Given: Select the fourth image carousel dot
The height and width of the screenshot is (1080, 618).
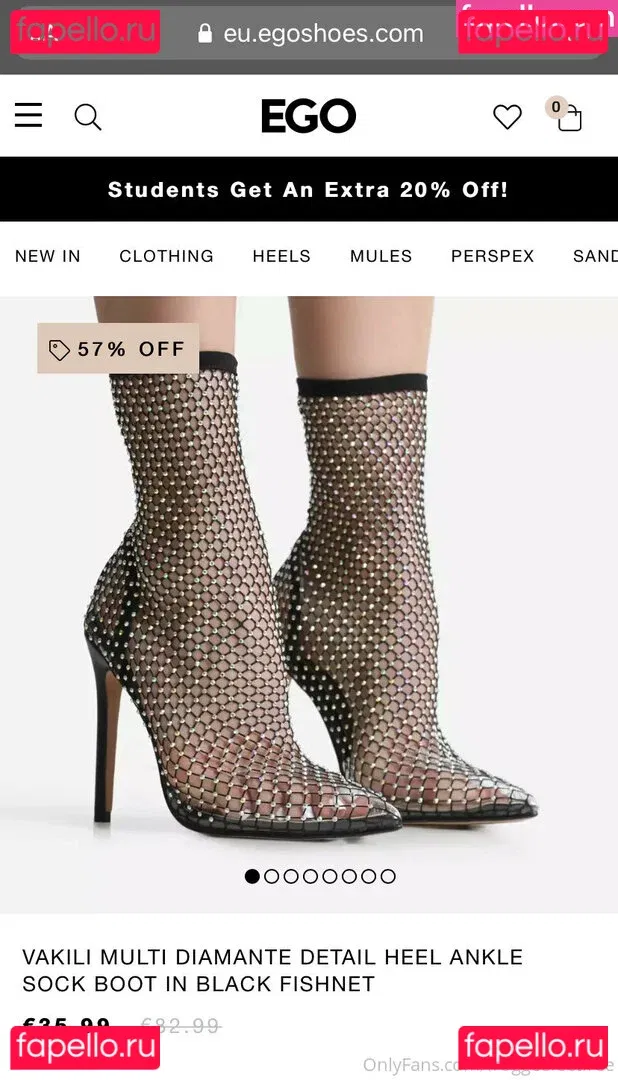Looking at the screenshot, I should (311, 876).
